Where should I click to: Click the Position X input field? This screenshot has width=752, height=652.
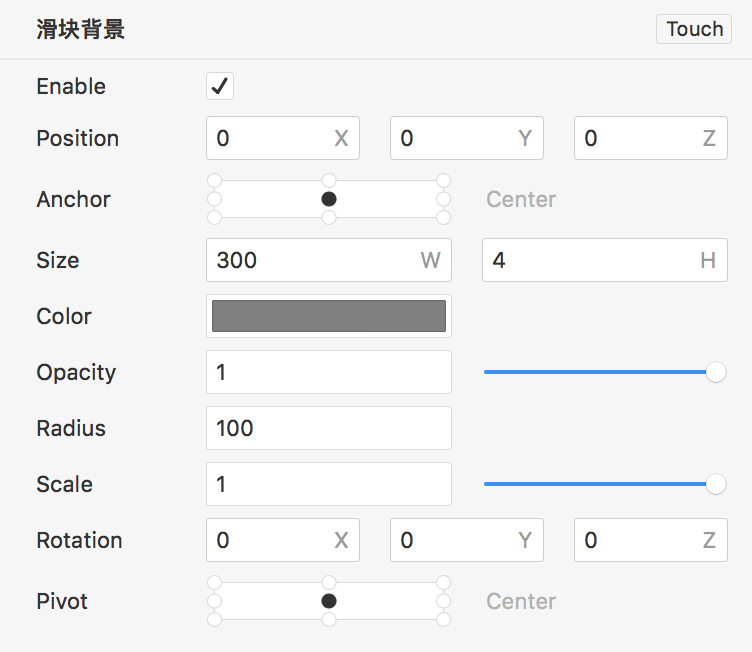click(x=272, y=138)
